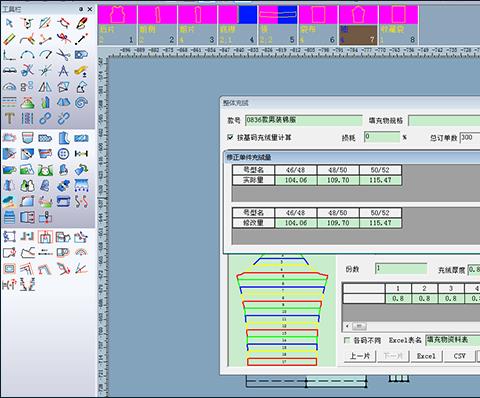Click the 款号 style number field
This screenshot has height=398, width=480.
tap(304, 120)
